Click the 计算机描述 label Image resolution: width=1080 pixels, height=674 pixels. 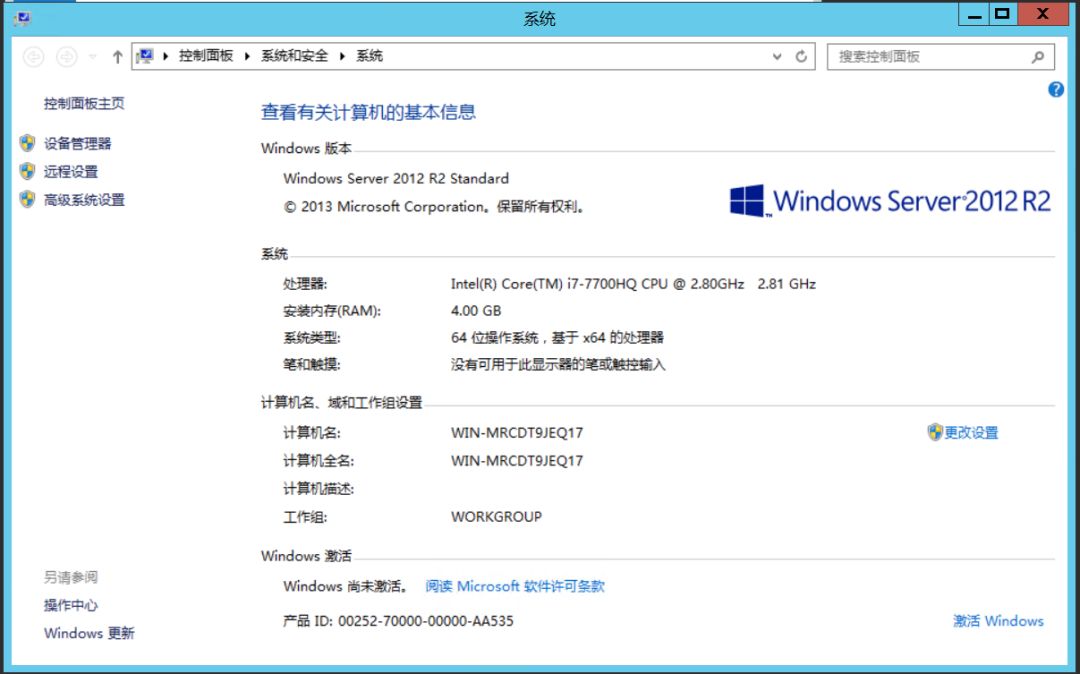tap(318, 489)
